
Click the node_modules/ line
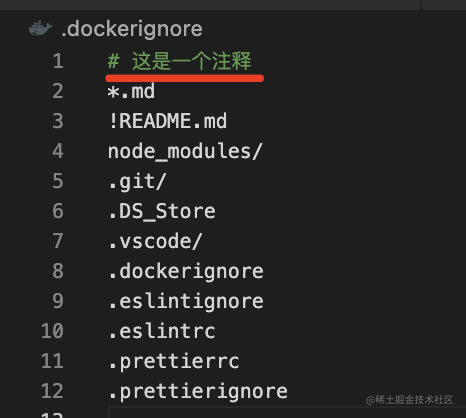tap(185, 152)
